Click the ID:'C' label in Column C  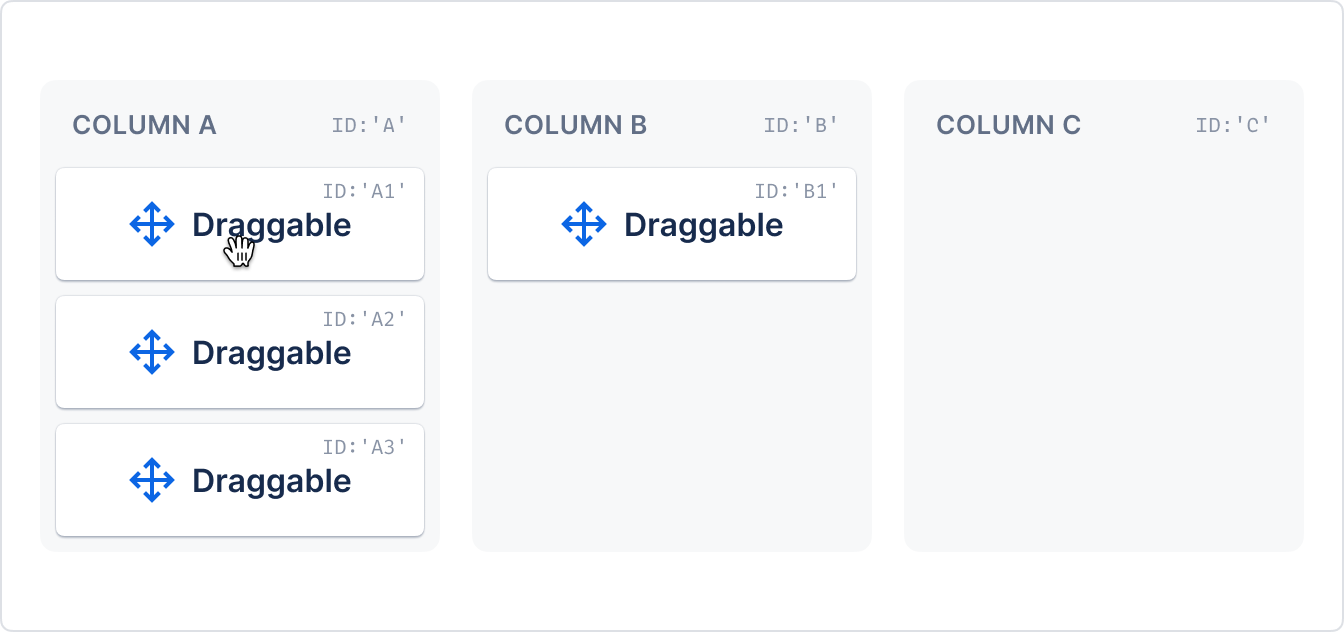1233,125
